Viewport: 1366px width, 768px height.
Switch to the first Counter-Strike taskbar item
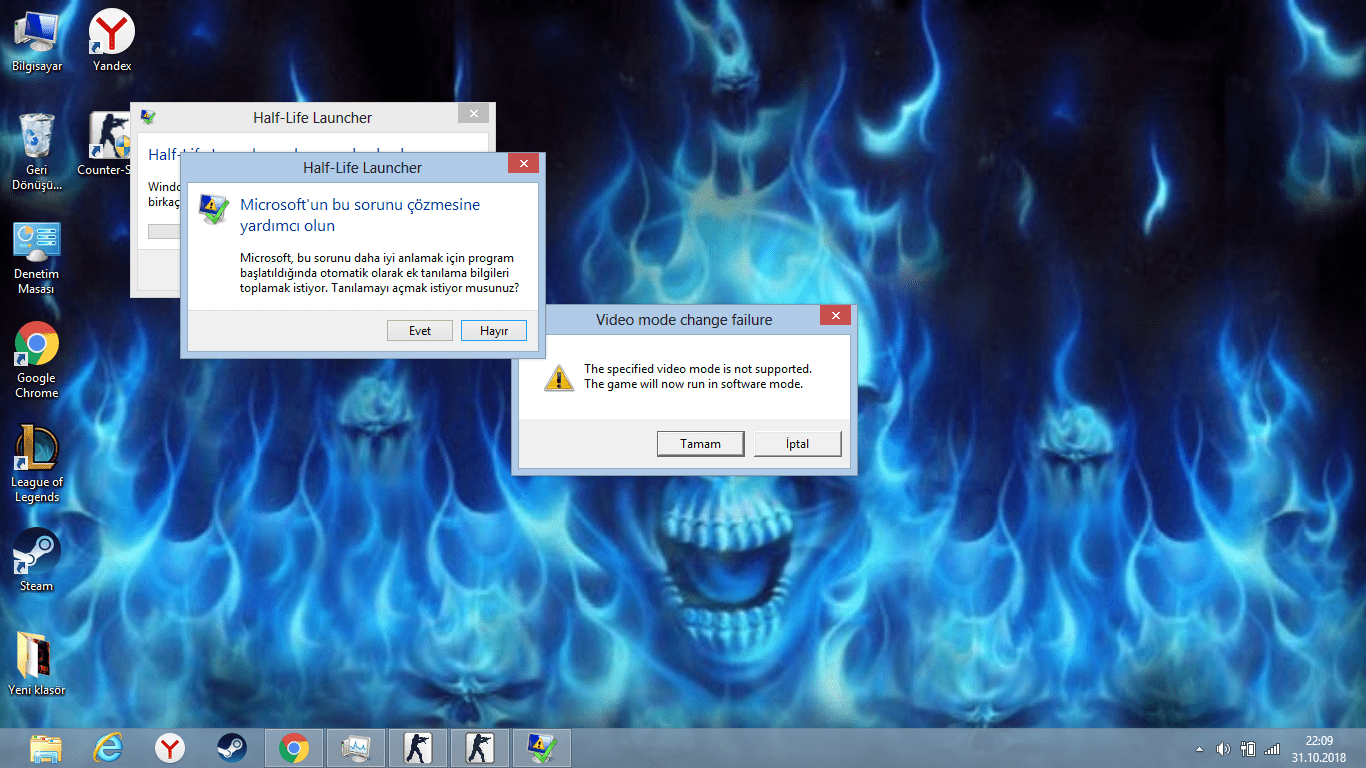(x=418, y=748)
